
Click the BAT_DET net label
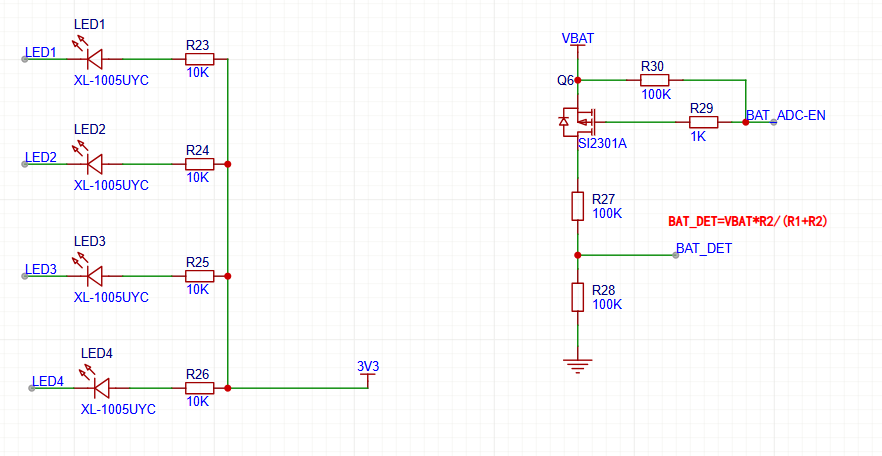point(704,248)
